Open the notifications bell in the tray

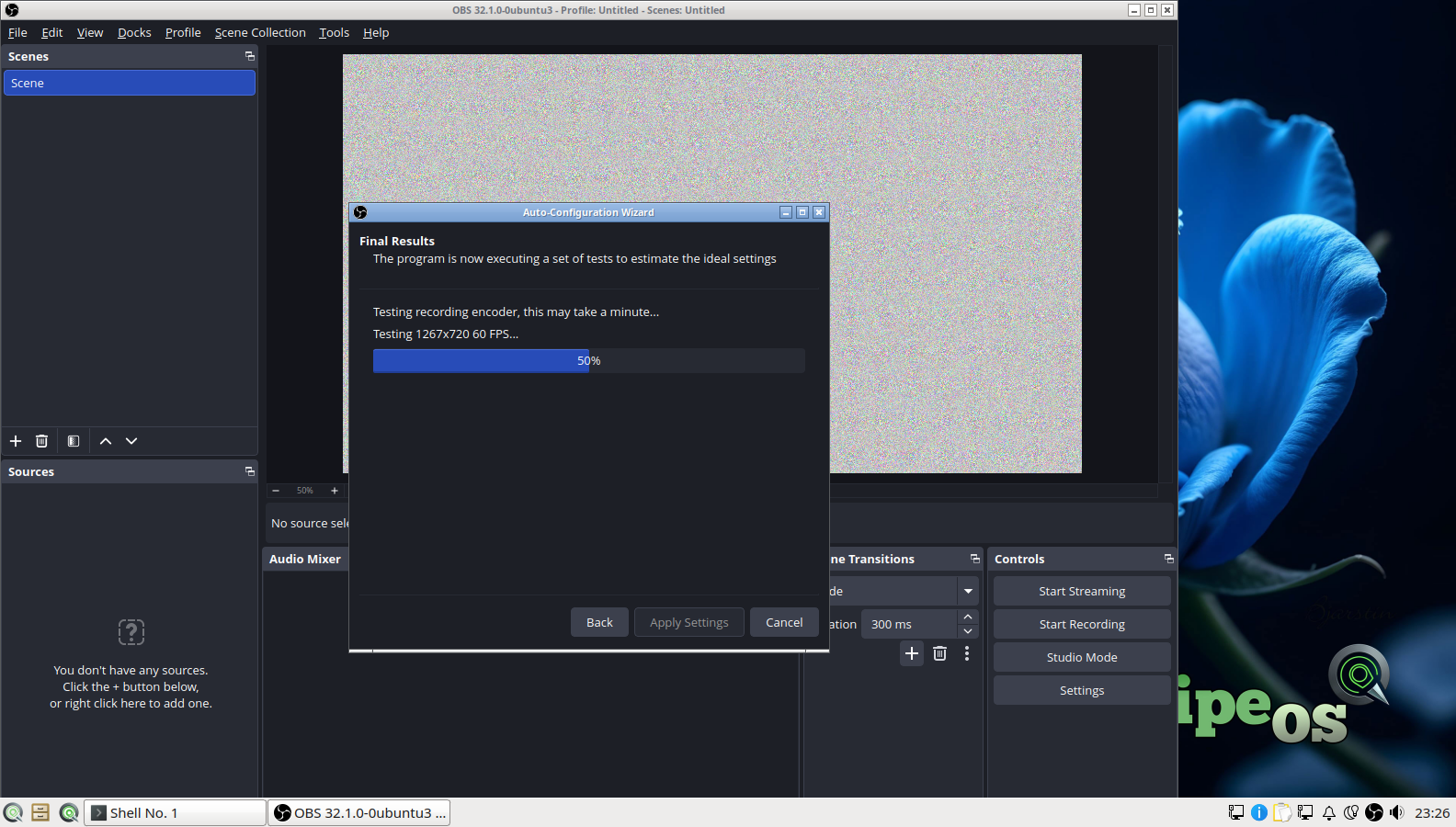[x=1329, y=812]
